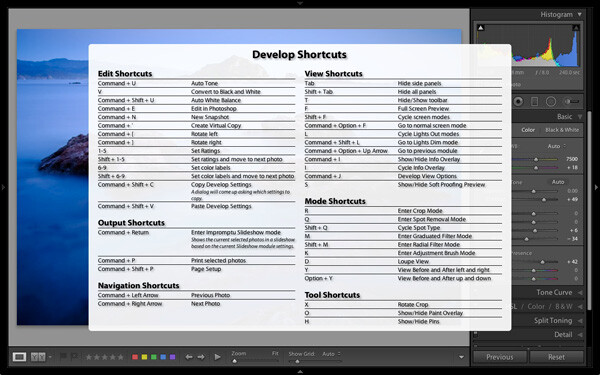Click the +42 clarity value field
Viewport: 600px width, 375px height.
point(572,262)
